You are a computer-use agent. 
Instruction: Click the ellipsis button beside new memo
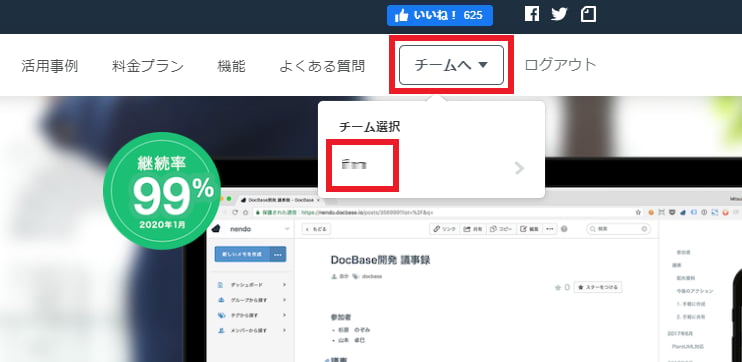[x=278, y=254]
